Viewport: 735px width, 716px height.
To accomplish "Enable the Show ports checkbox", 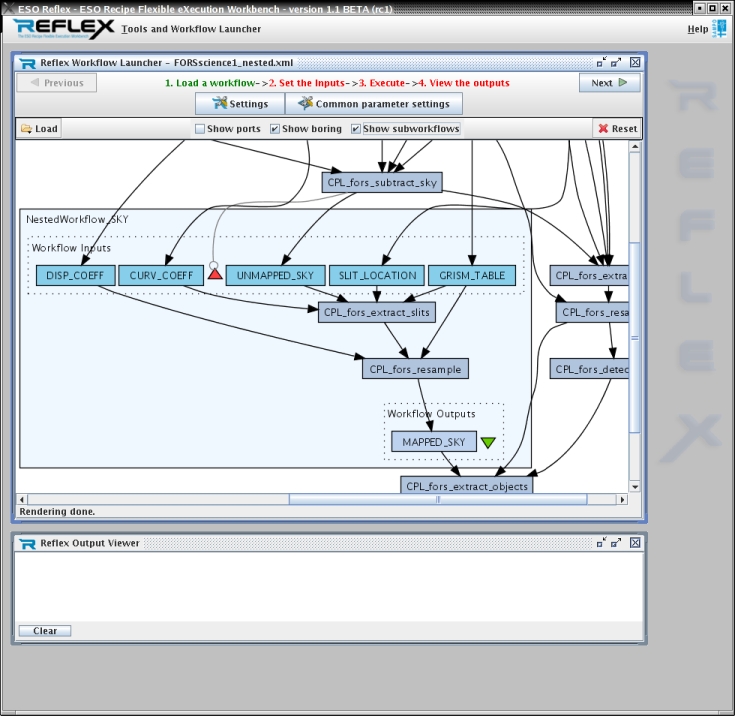I will 200,129.
